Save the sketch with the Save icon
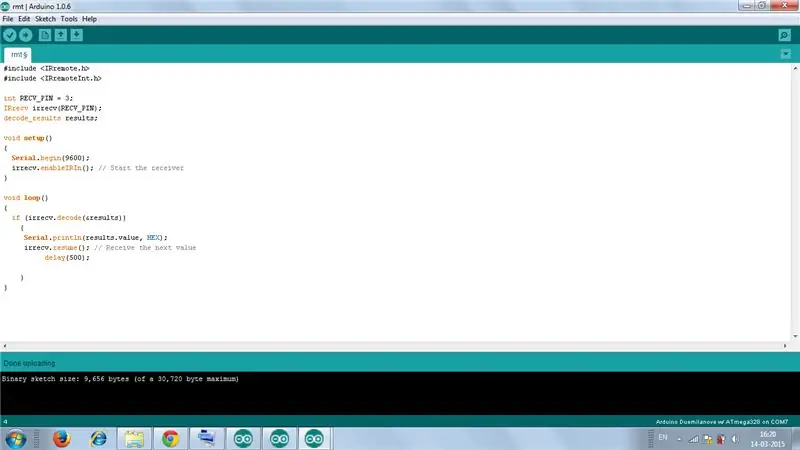The width and height of the screenshot is (800, 450). (77, 35)
